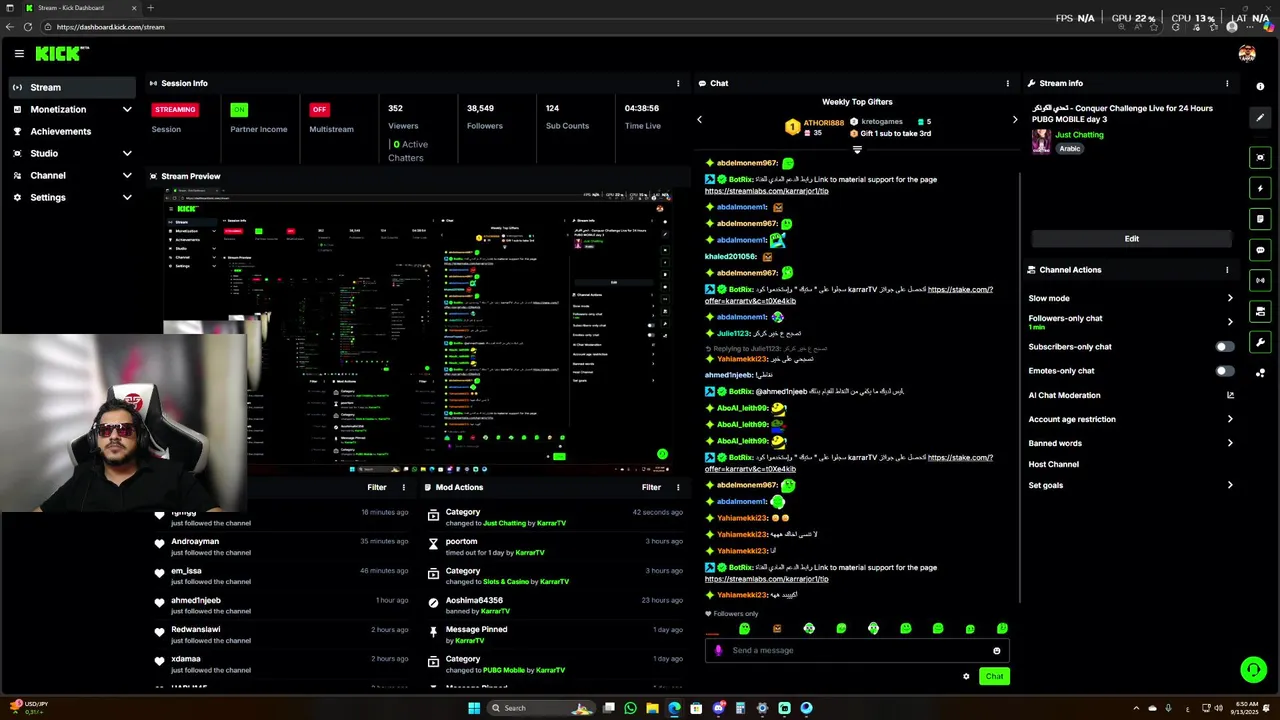This screenshot has height=720, width=1280.
Task: Open WhatsApp from the taskbar
Action: click(x=630, y=708)
